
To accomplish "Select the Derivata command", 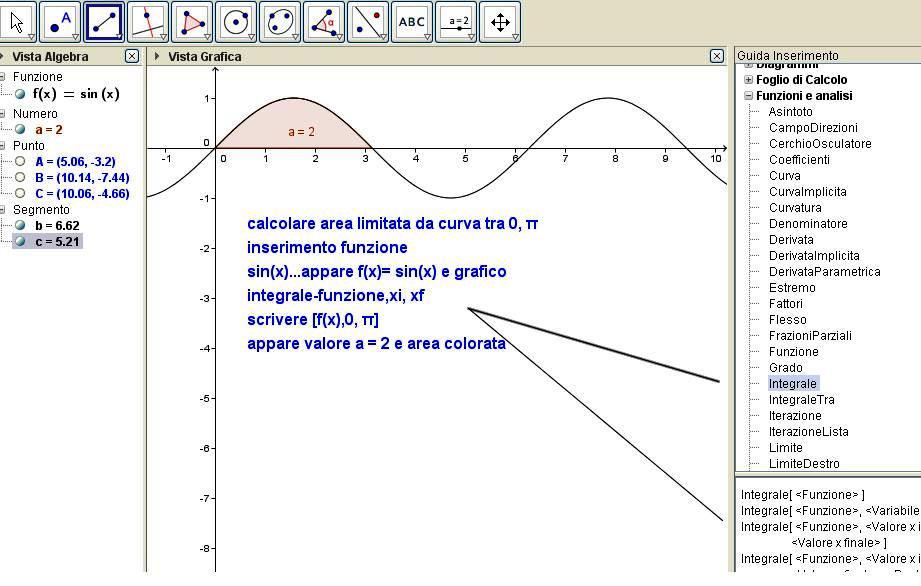I will 791,240.
